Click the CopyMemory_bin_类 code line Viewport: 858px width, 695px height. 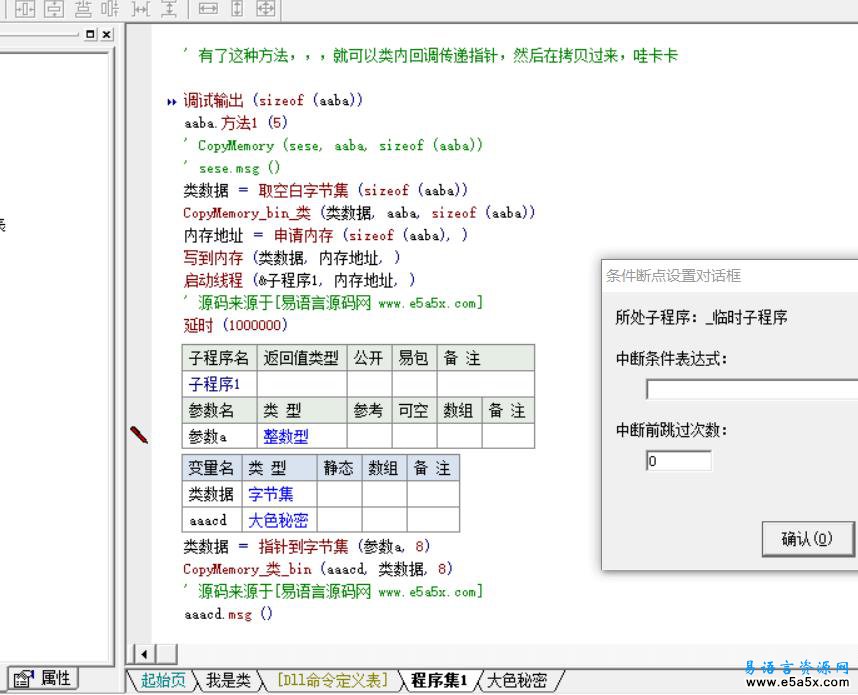click(359, 213)
